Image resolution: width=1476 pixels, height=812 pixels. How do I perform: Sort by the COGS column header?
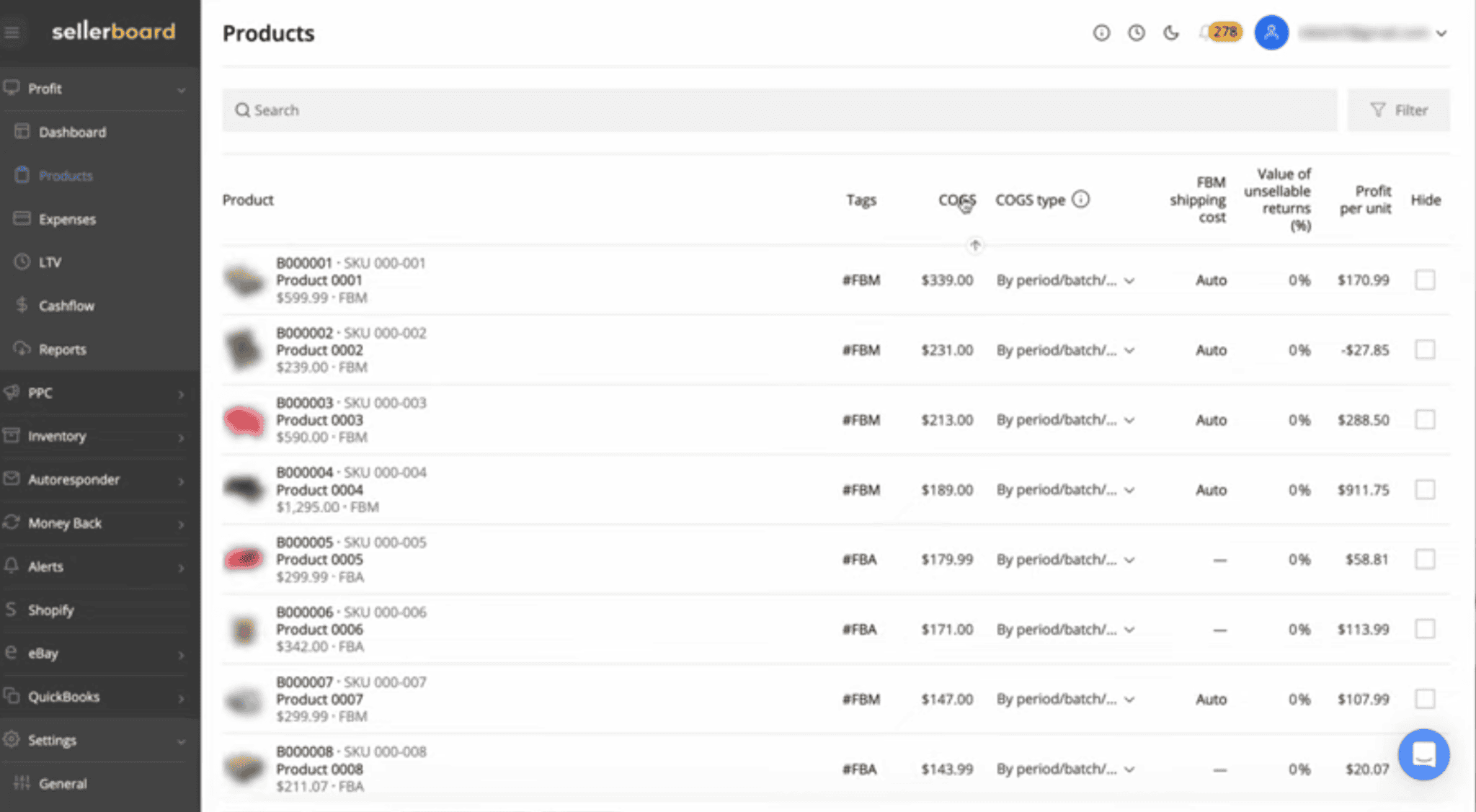click(956, 200)
